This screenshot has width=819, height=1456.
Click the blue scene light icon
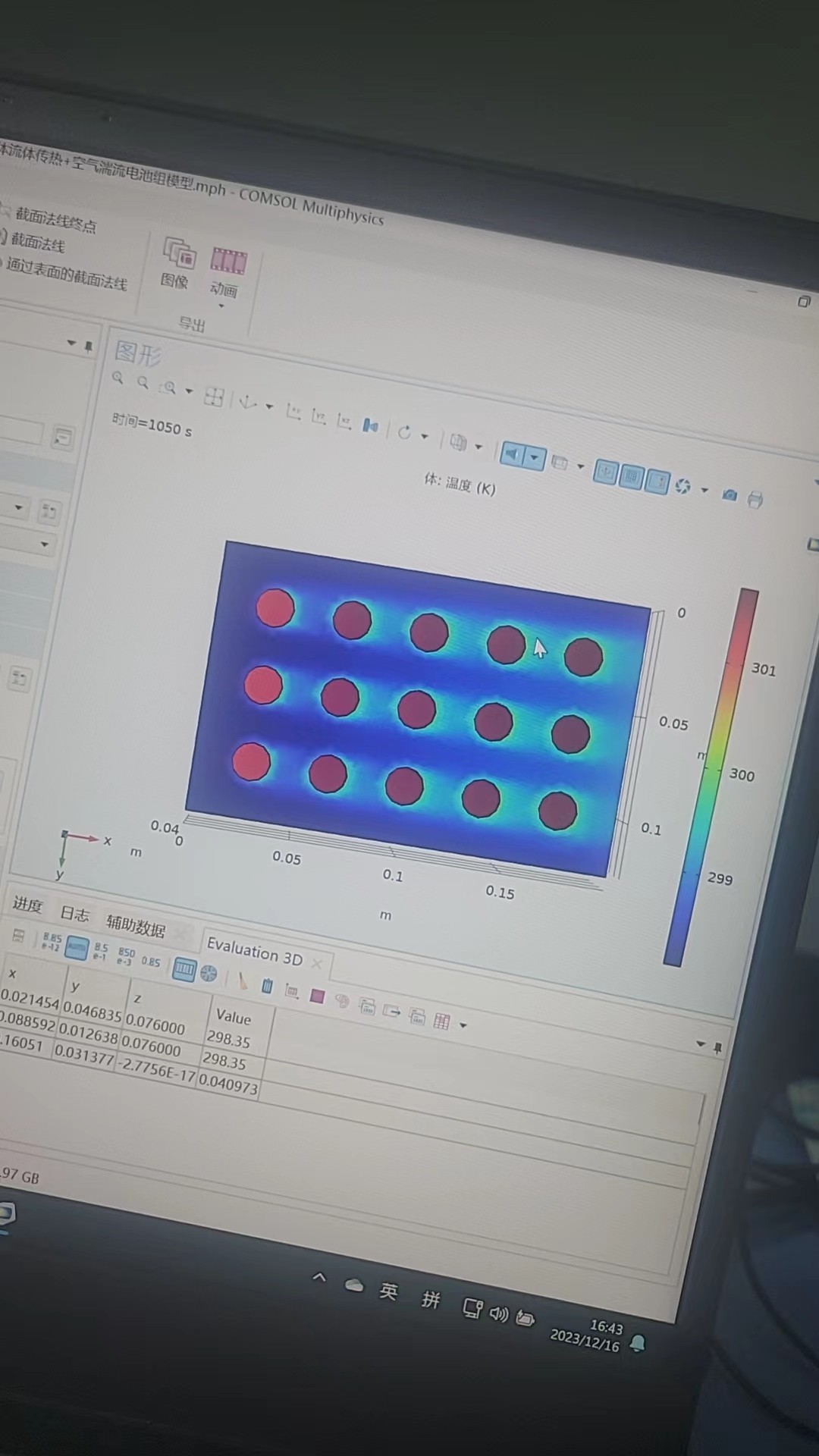[370, 425]
